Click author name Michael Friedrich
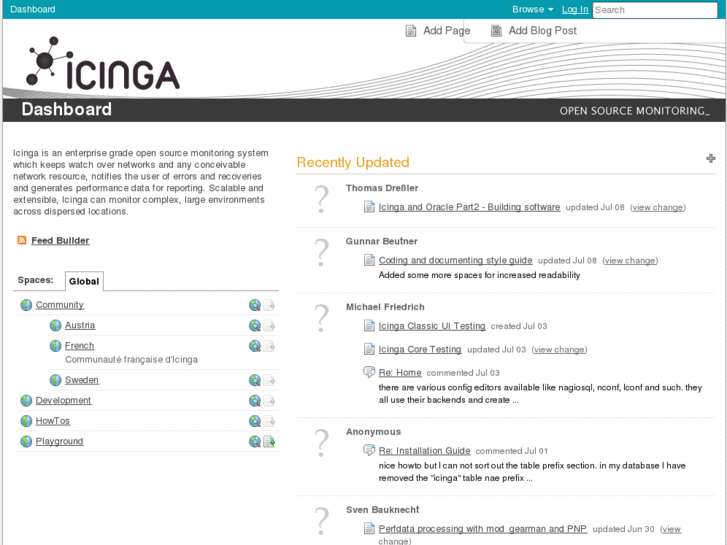The height and width of the screenshot is (545, 727). click(385, 307)
